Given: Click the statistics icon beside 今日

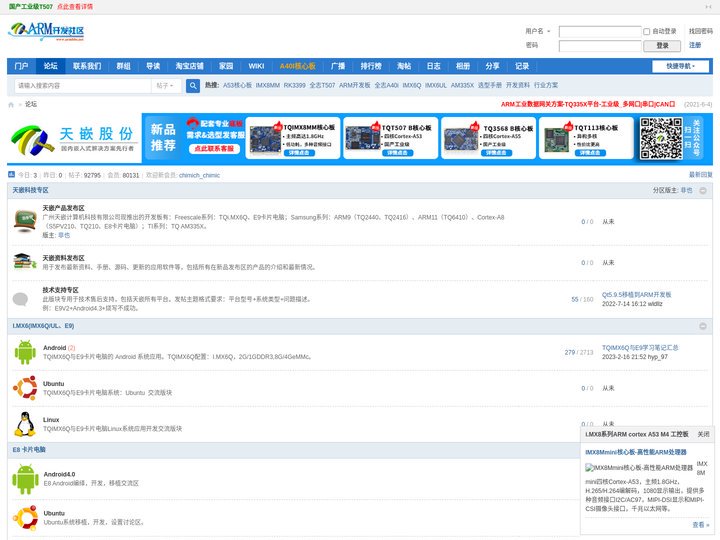Looking at the screenshot, I should [x=11, y=174].
